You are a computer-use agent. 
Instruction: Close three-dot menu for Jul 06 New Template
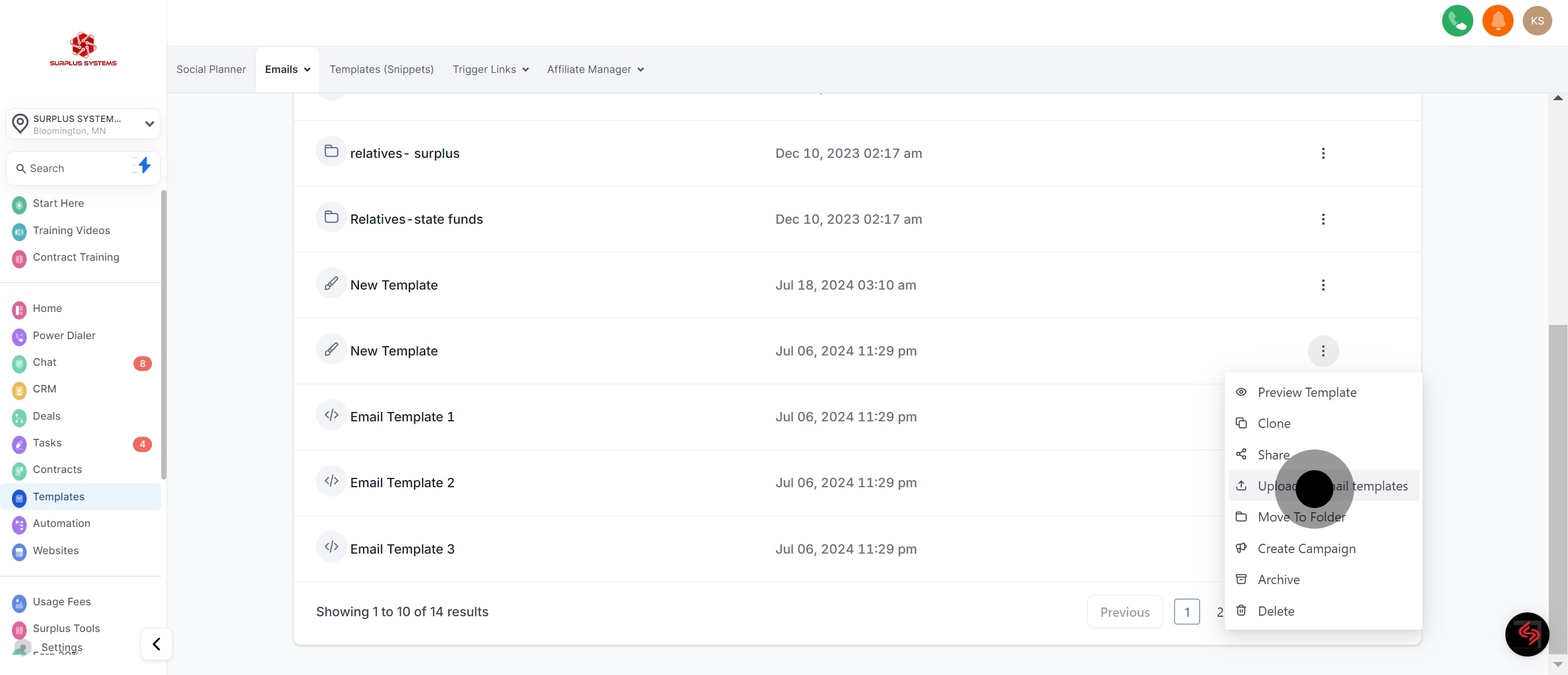tap(1322, 351)
